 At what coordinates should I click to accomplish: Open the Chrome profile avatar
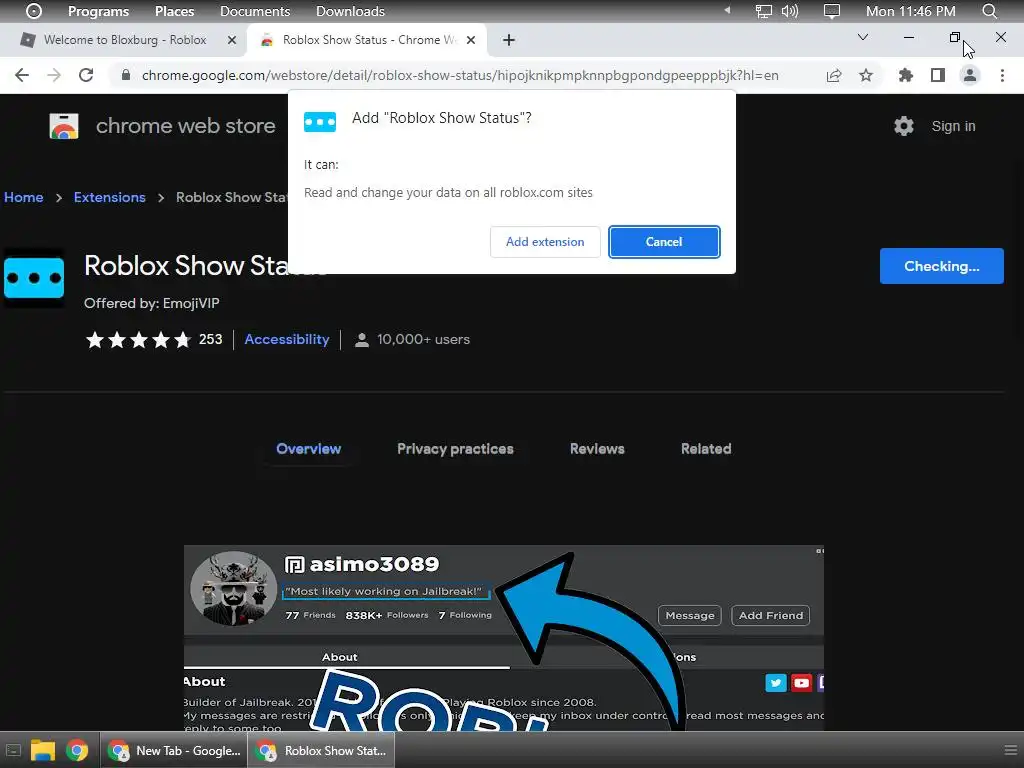tap(970, 75)
